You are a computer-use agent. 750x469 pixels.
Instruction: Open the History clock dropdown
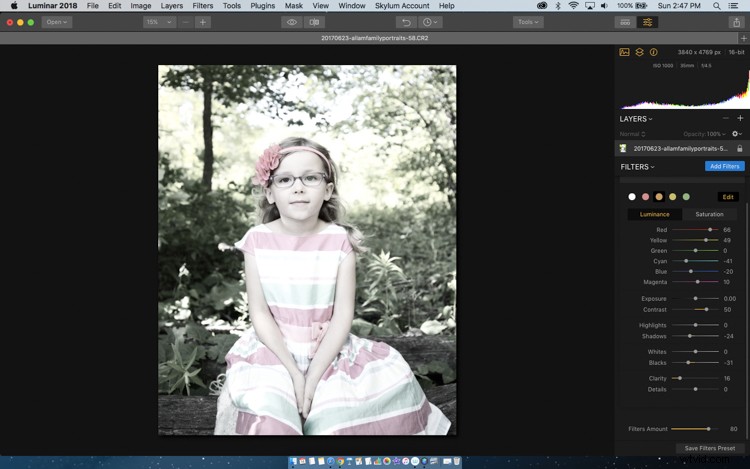click(430, 22)
